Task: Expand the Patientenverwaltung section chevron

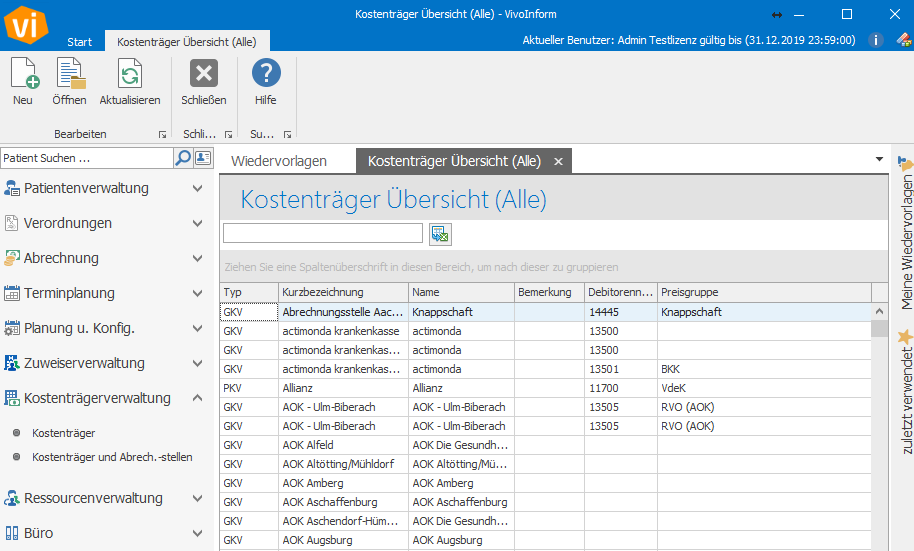Action: click(198, 188)
